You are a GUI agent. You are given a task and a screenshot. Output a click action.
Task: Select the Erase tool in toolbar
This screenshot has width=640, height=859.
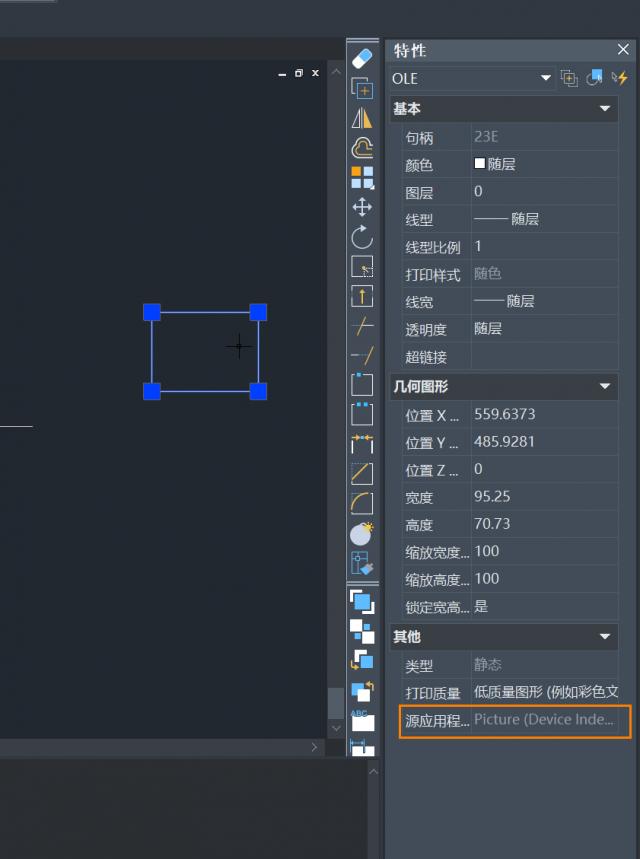[362, 59]
